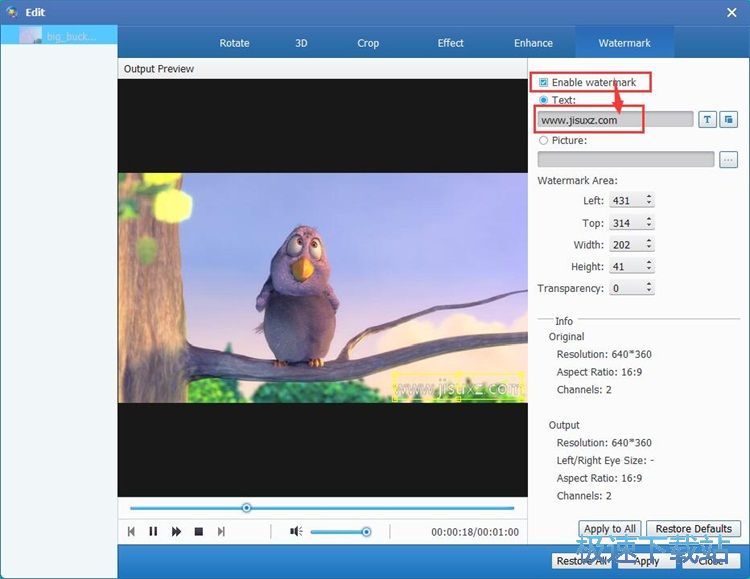Click the Picture path input field
Screen dimensions: 750x579
(x=626, y=159)
